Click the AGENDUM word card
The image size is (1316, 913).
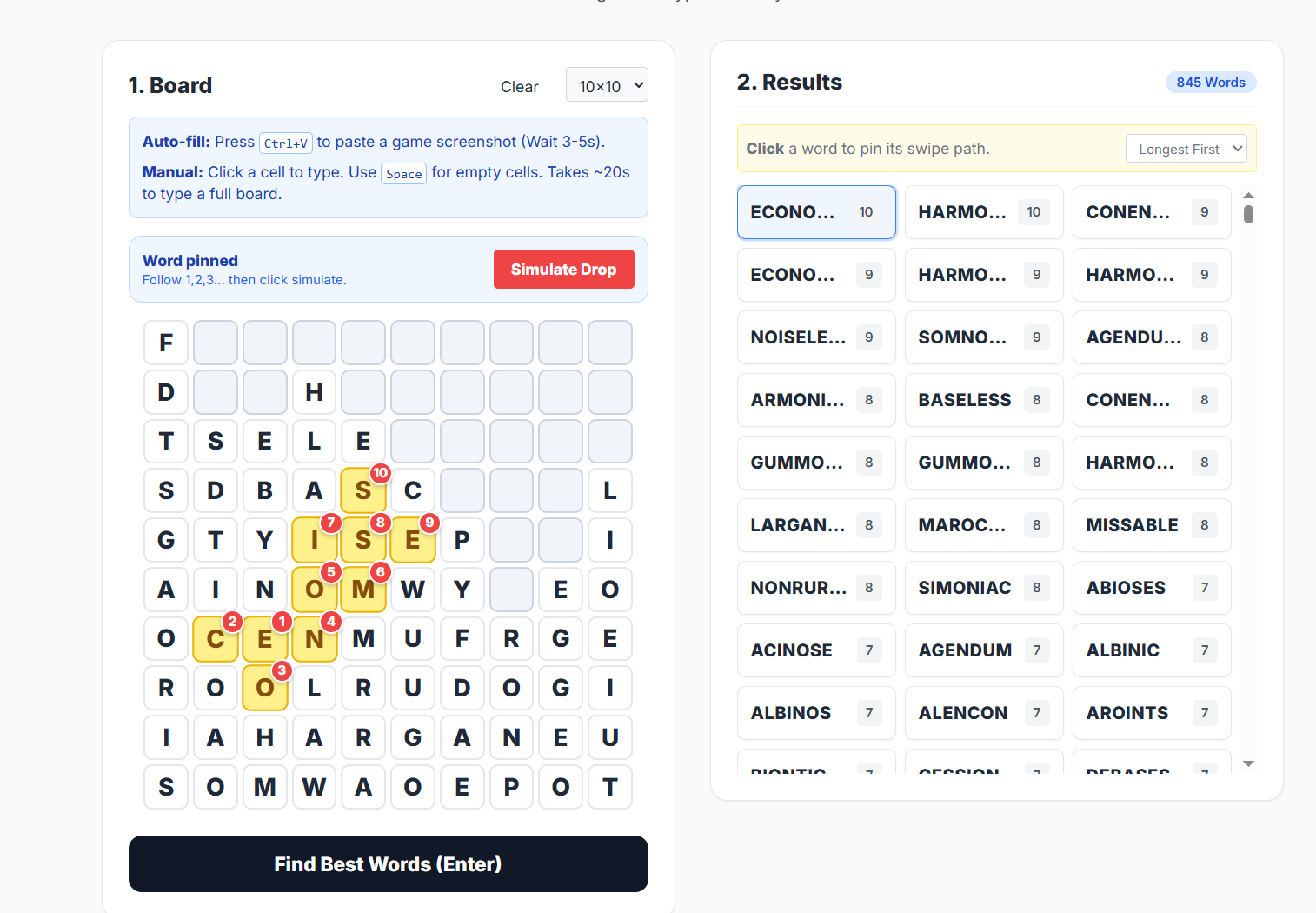[983, 650]
